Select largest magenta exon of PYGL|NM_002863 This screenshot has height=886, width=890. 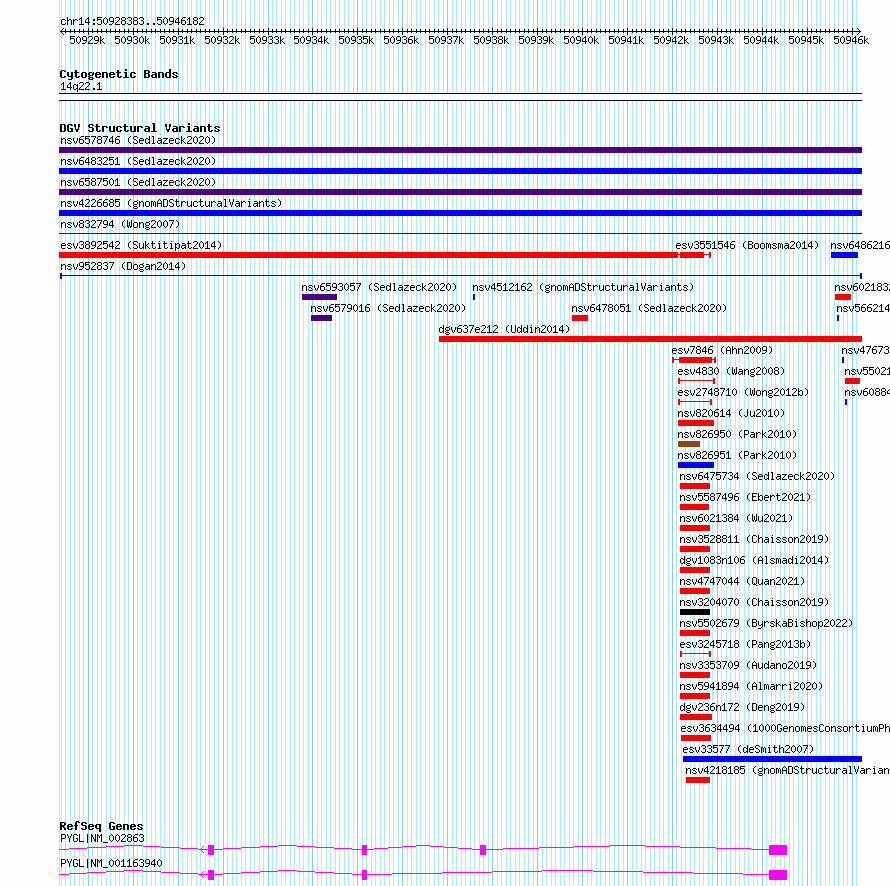pyautogui.click(x=778, y=850)
